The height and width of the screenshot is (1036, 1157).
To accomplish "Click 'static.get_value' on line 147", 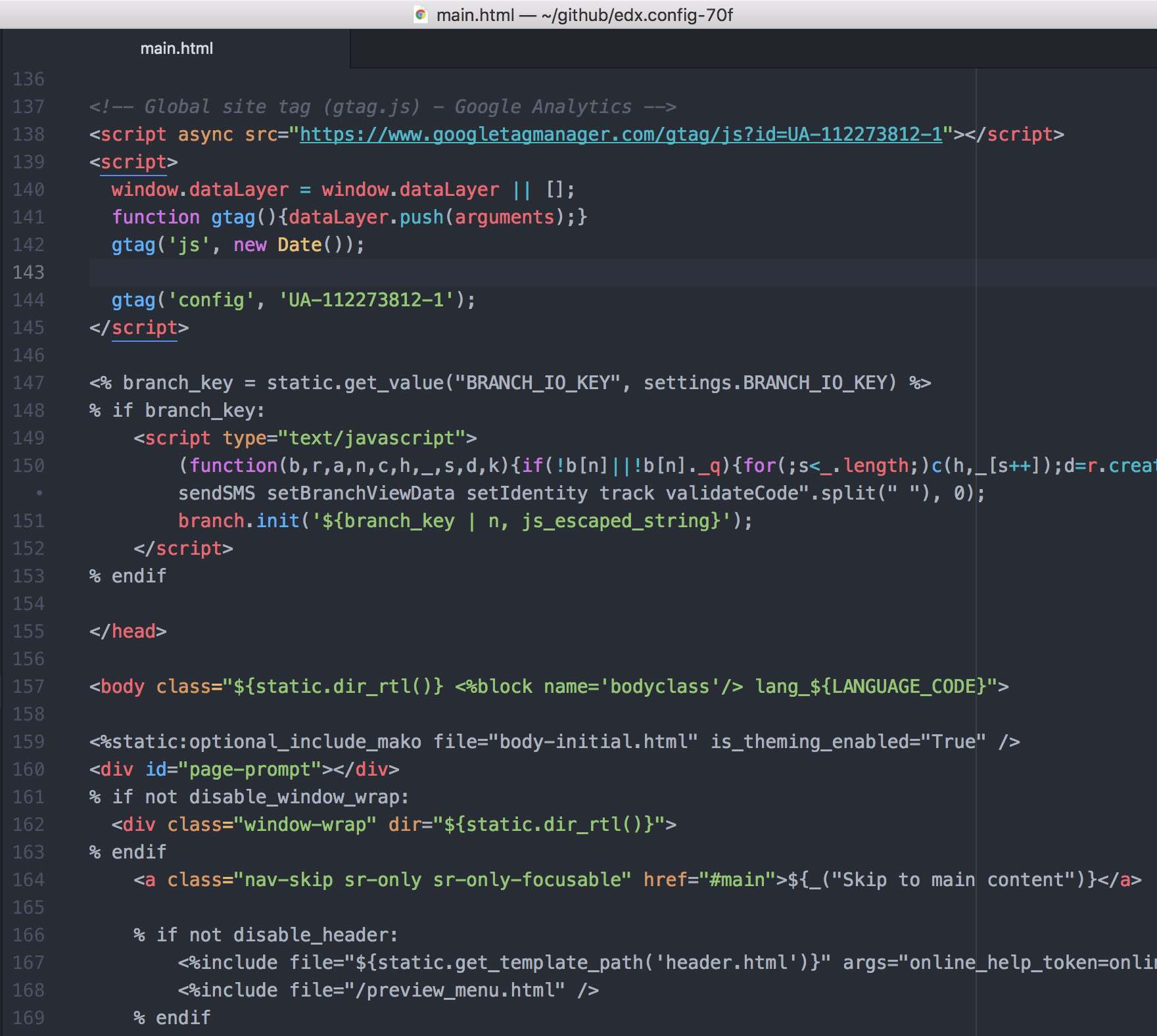I will tap(355, 383).
